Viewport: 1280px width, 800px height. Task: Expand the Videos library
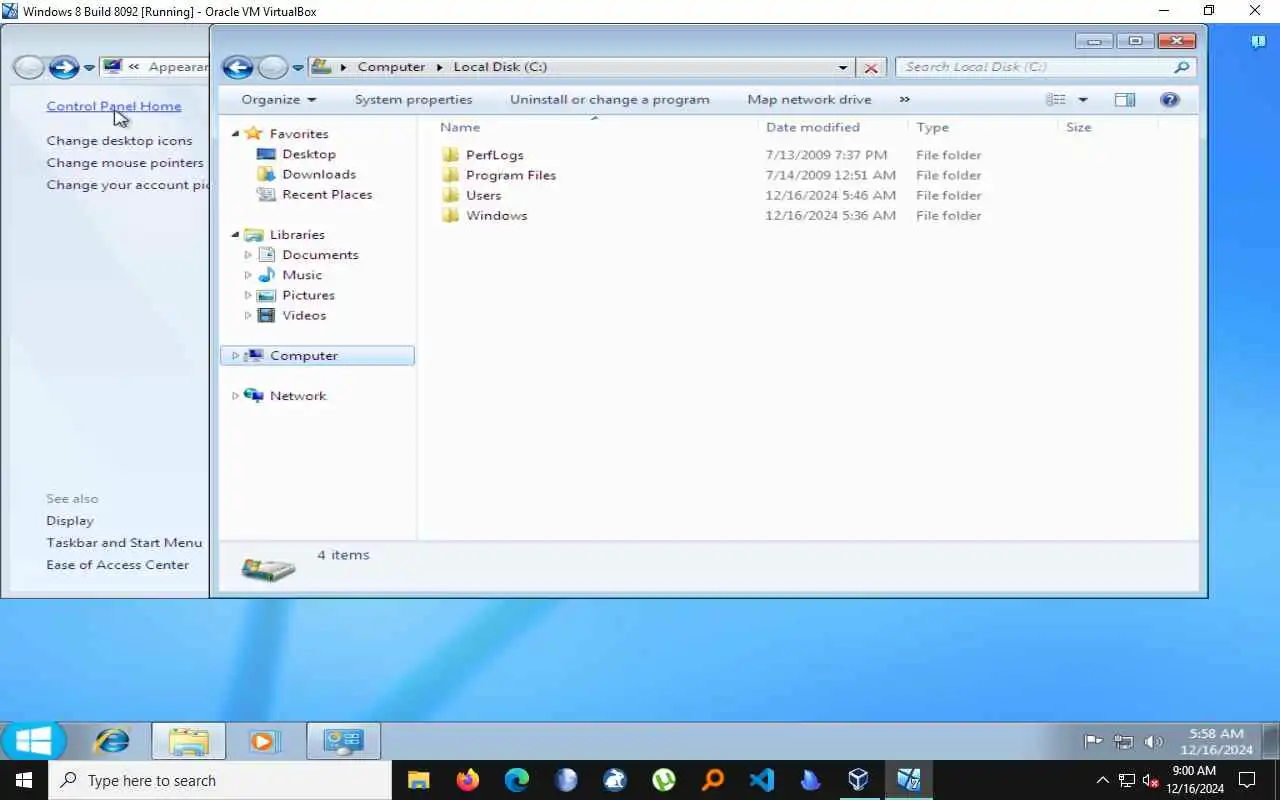coord(248,315)
